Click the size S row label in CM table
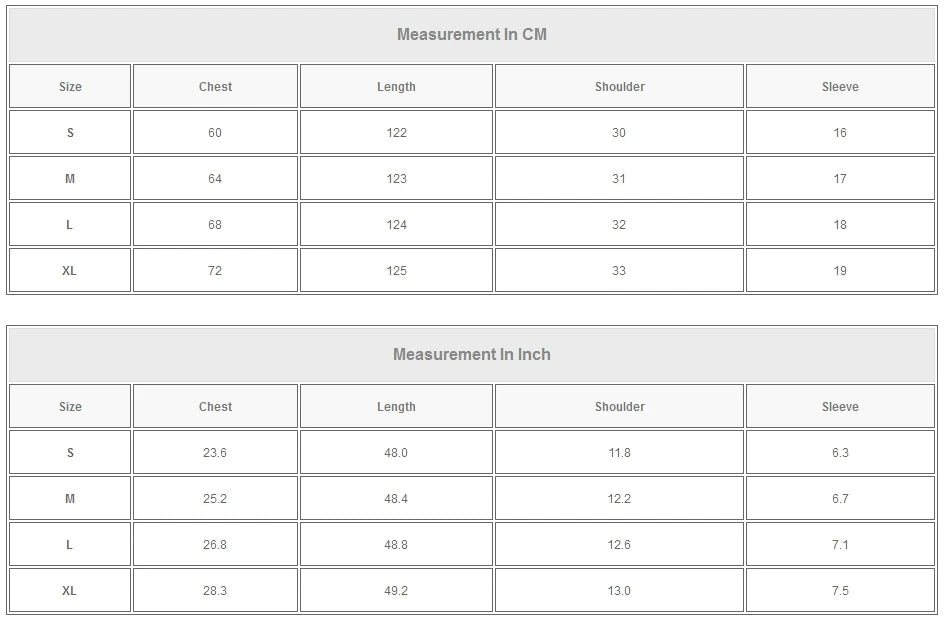The image size is (944, 620). [68, 132]
